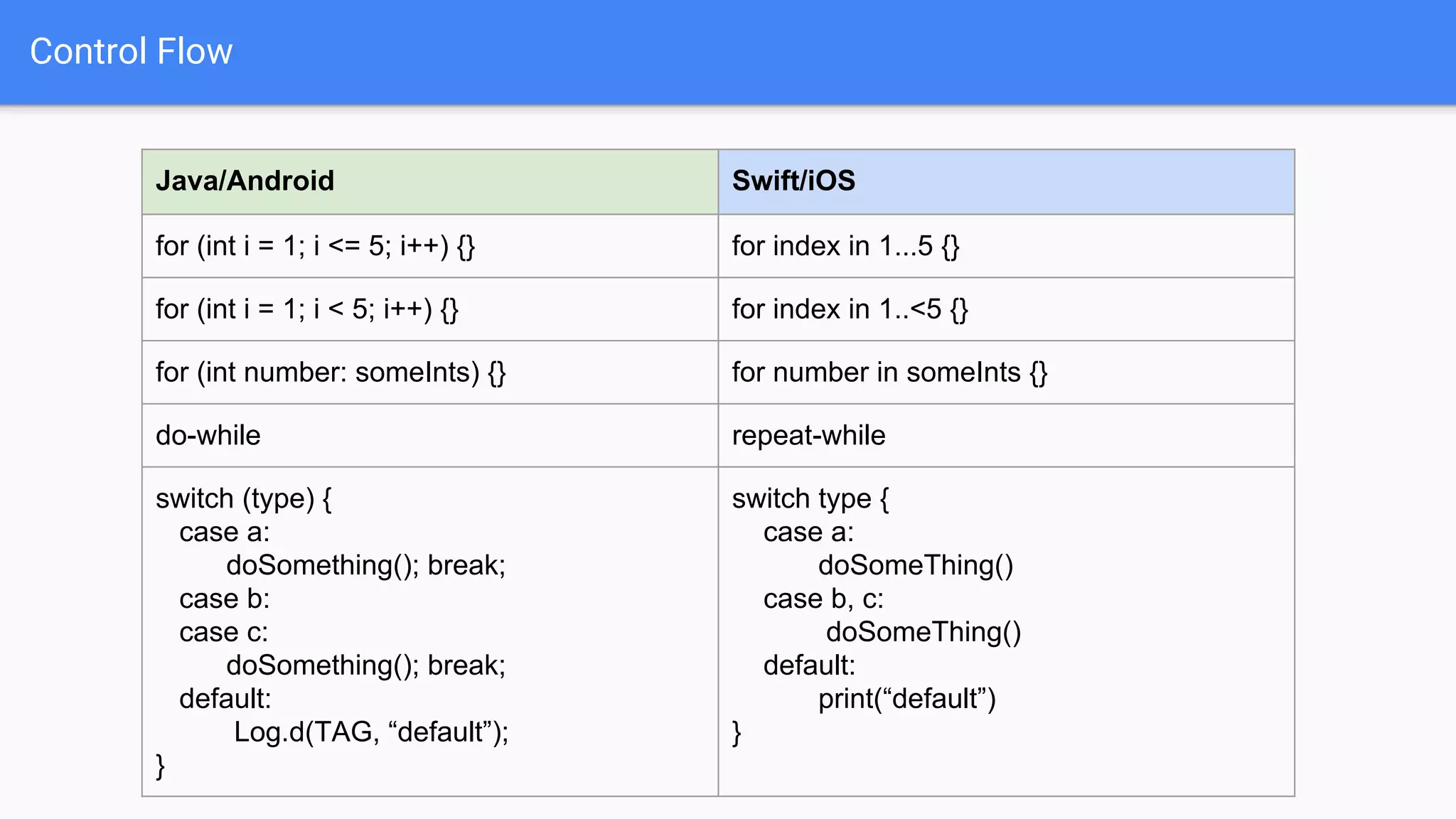Select the Swift "for index in 1..<5" cell

point(850,310)
